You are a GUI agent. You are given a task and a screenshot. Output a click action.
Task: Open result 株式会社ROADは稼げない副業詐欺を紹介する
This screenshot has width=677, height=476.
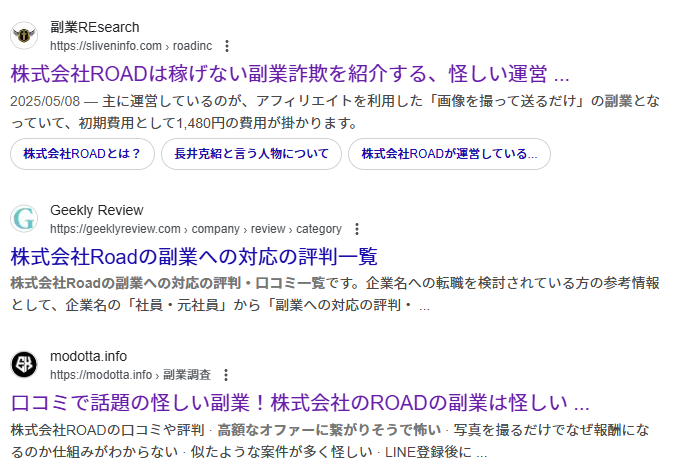click(x=290, y=73)
